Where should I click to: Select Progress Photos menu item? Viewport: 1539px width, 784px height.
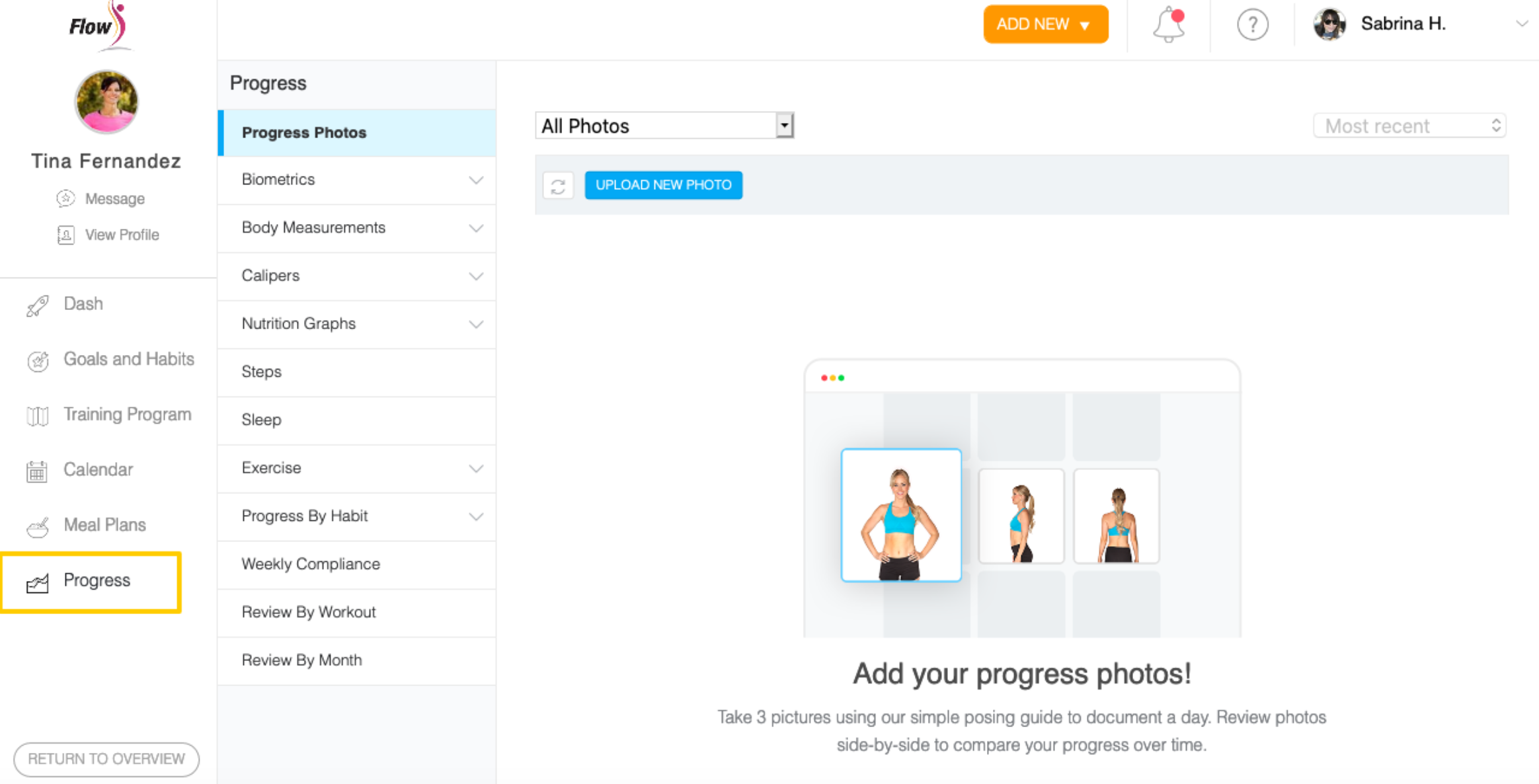[304, 131]
